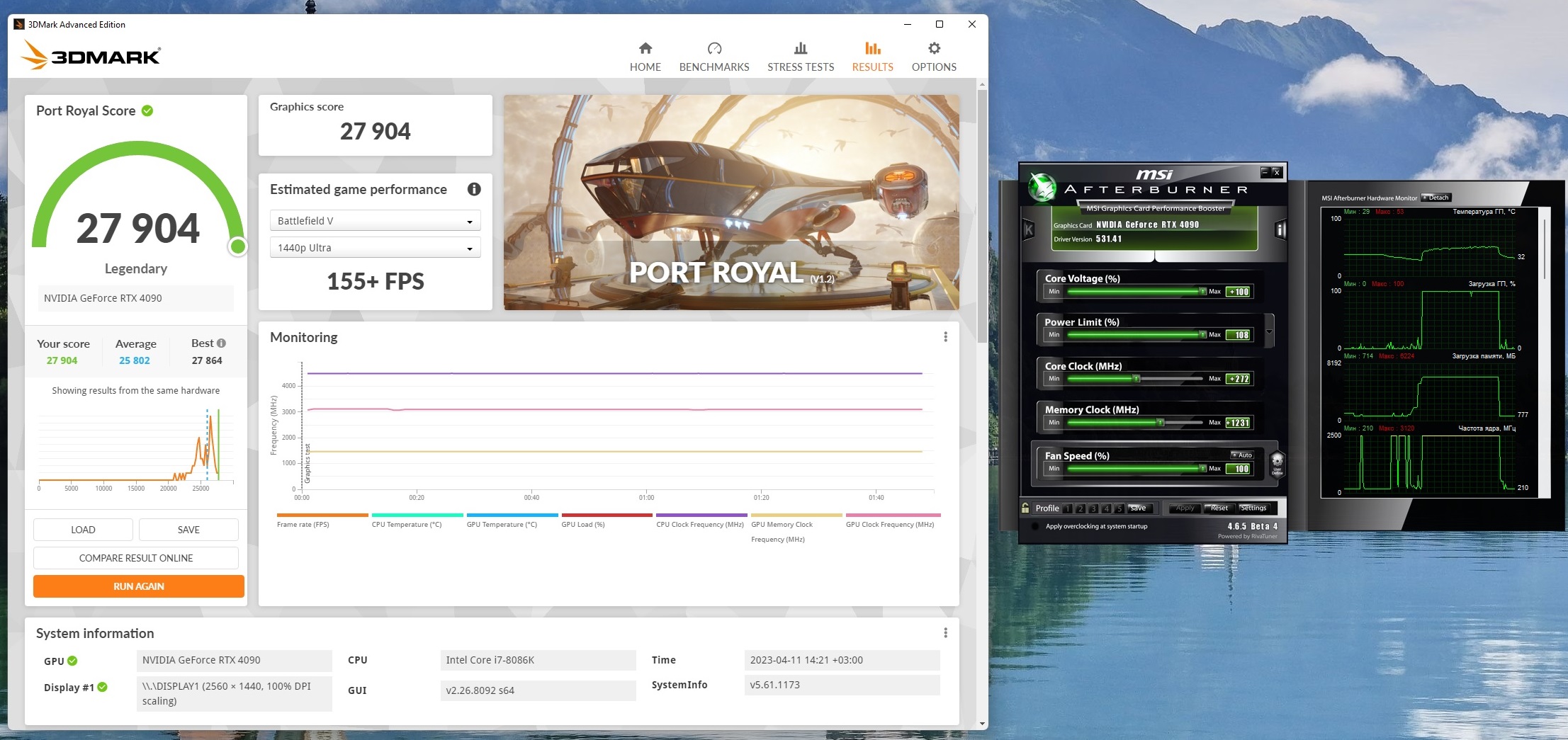Open the Benchmarks gauge icon
Image resolution: width=1568 pixels, height=740 pixels.
pyautogui.click(x=714, y=48)
